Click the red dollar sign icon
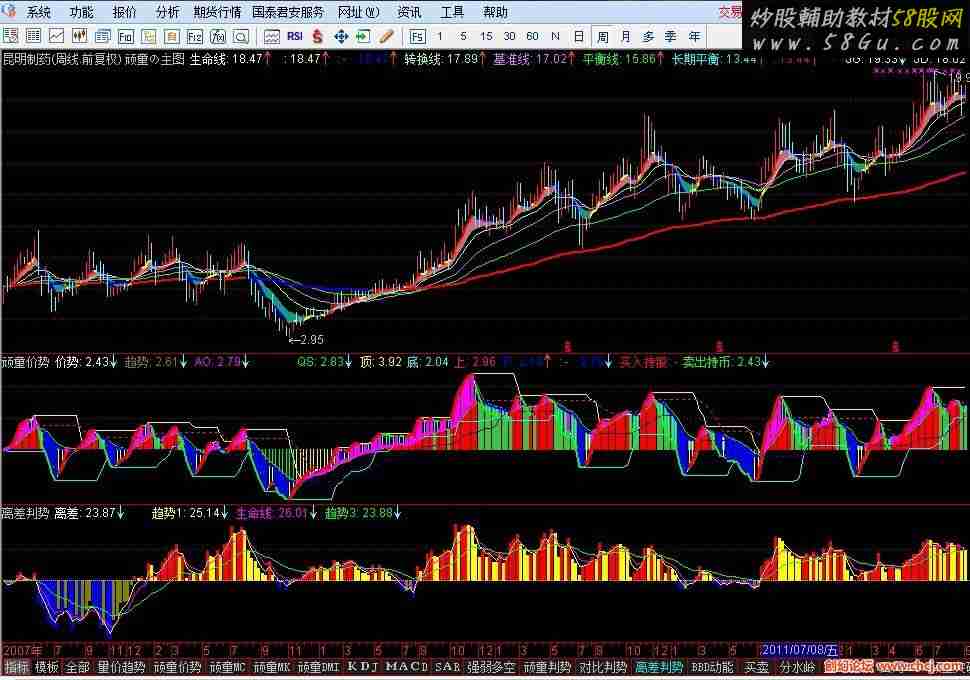The width and height of the screenshot is (970, 680). pyautogui.click(x=317, y=36)
